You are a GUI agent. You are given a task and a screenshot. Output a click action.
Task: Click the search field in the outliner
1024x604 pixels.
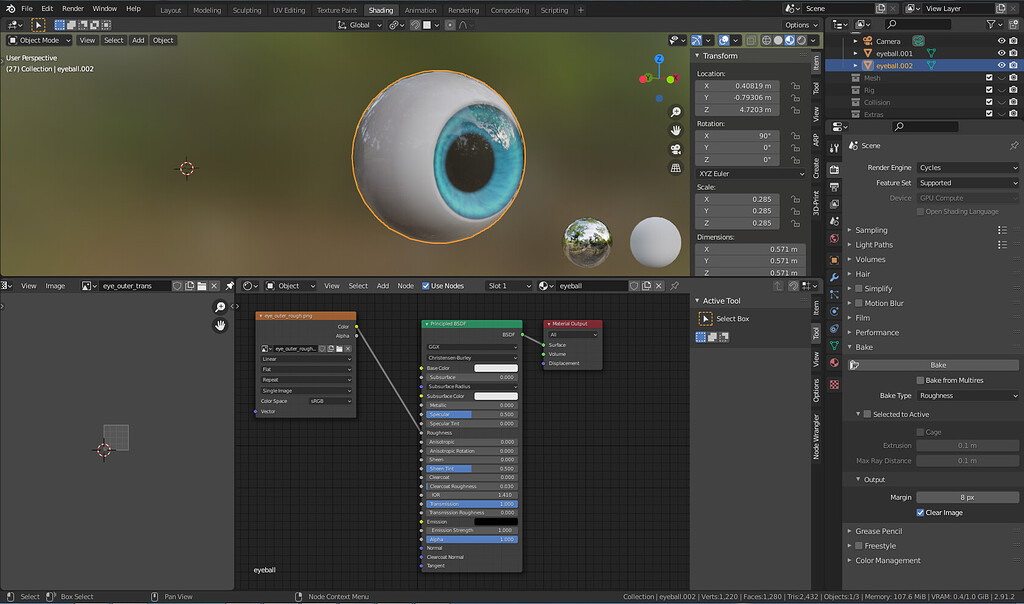924,125
